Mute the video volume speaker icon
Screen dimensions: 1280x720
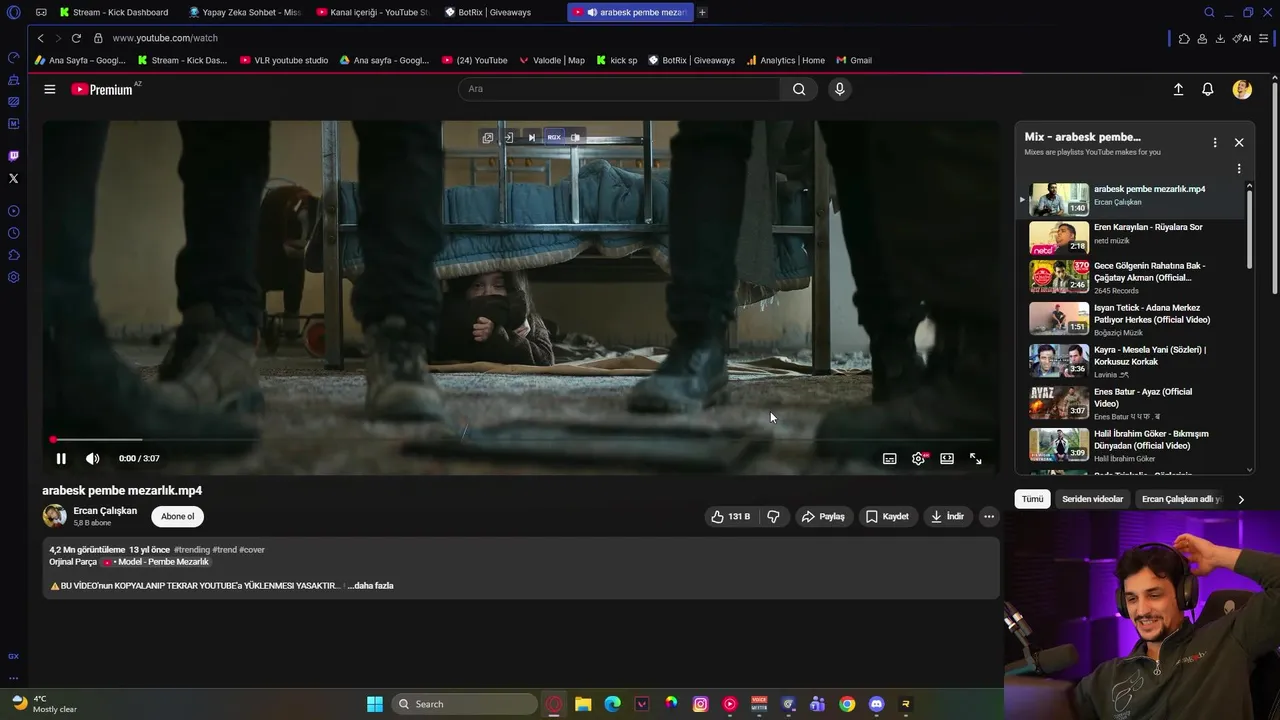click(92, 459)
